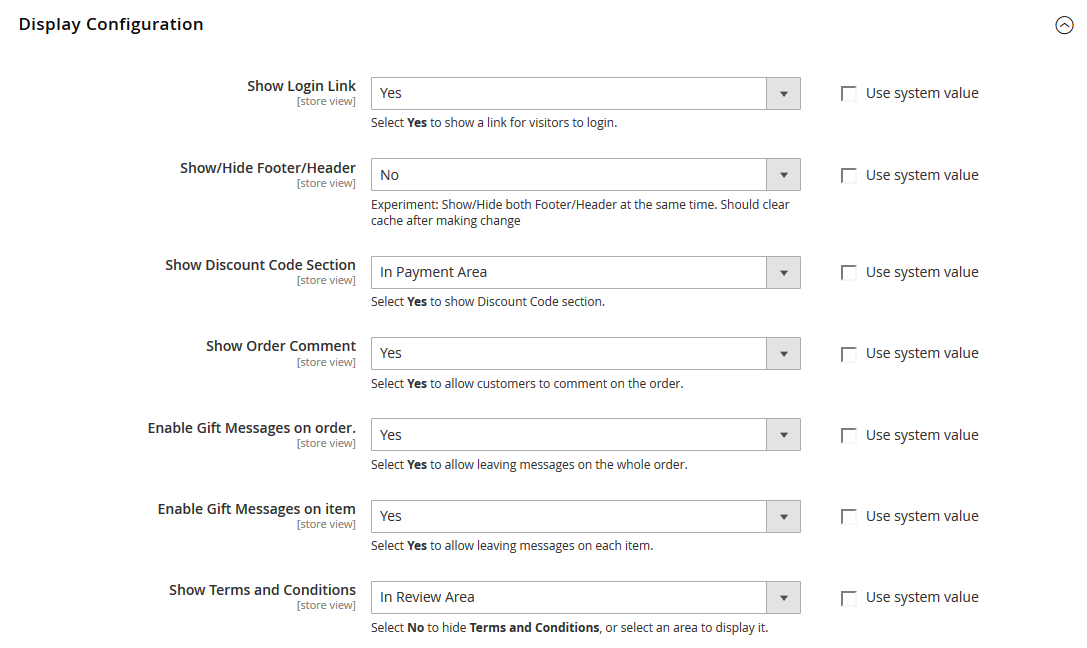Enable Use system value for Discount Code Section
The image size is (1087, 648).
pyautogui.click(x=849, y=273)
